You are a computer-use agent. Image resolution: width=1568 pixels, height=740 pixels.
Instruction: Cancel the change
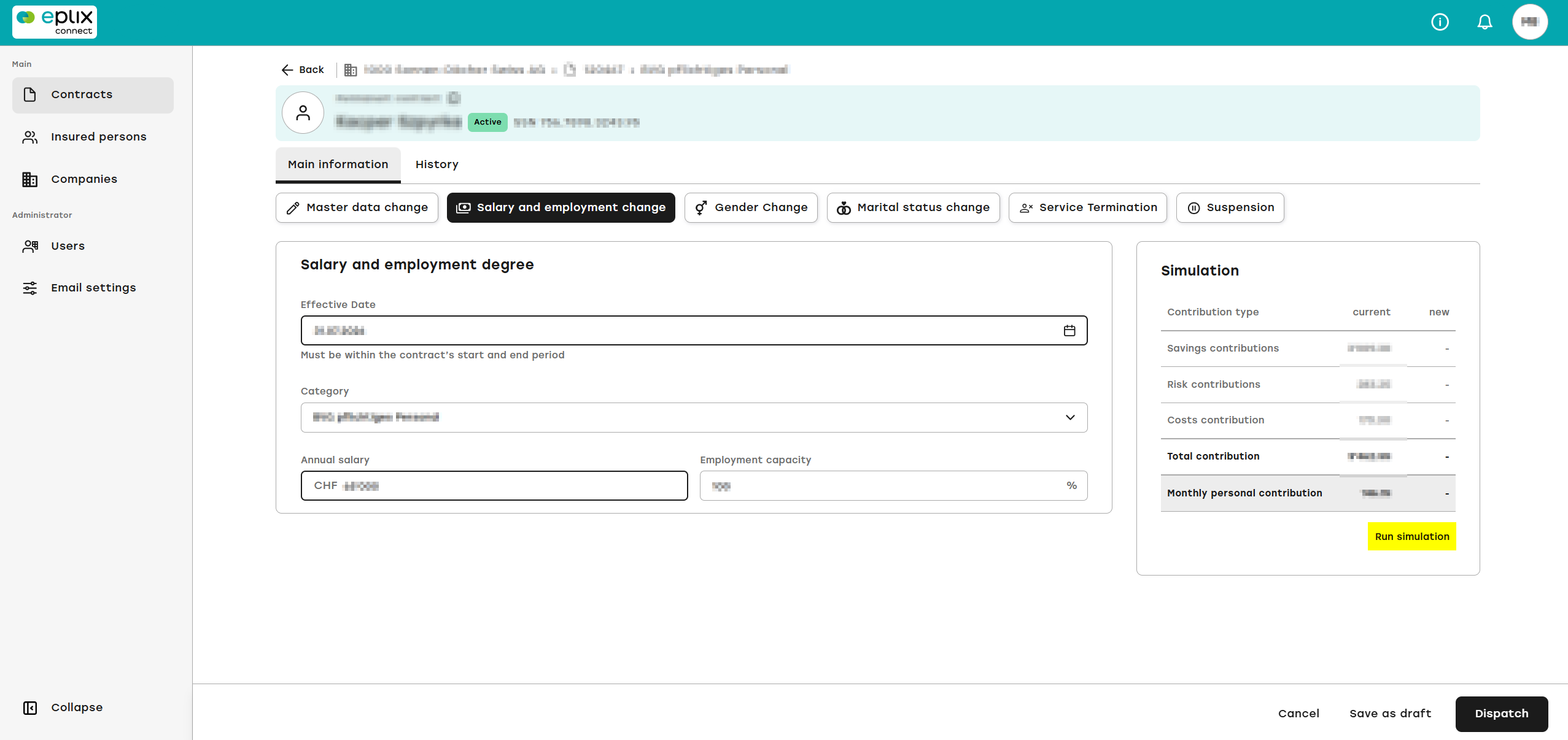pos(1298,714)
